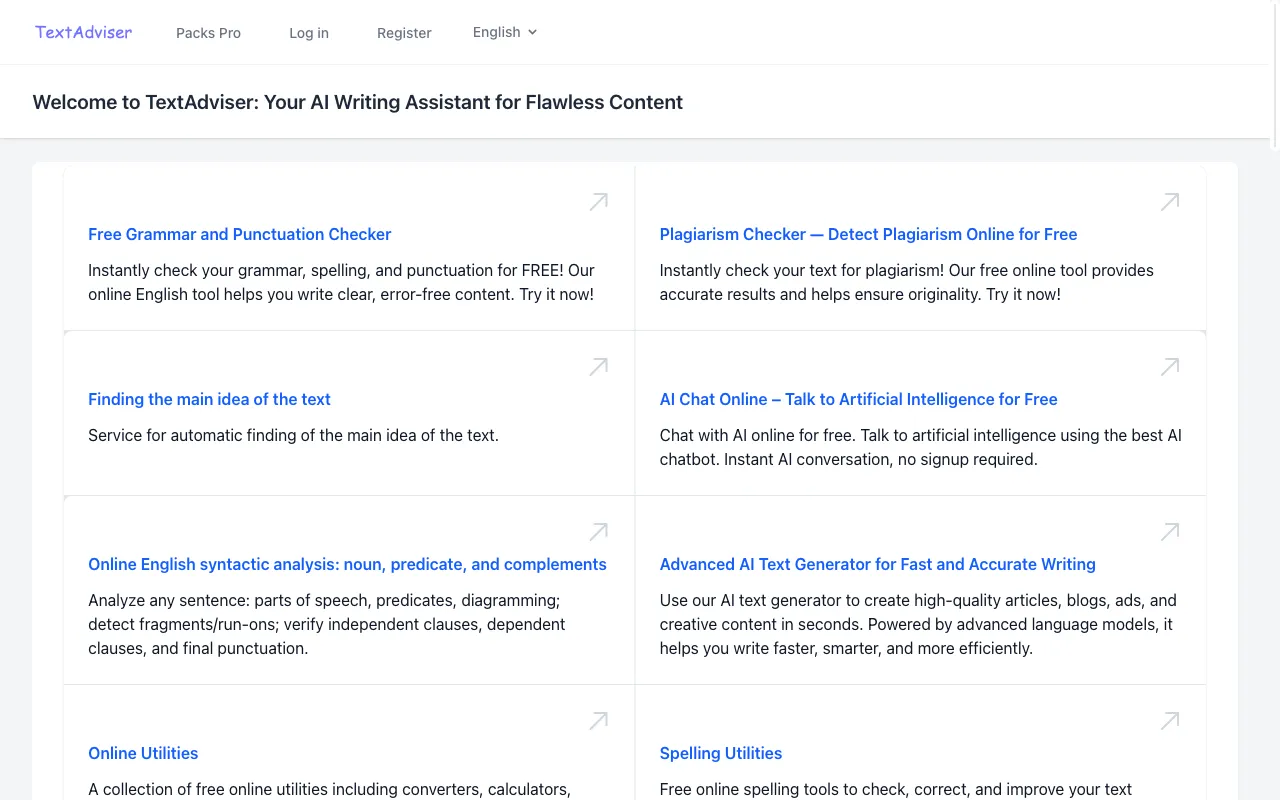Click 'Instantly check your text for plagiarism' description
The height and width of the screenshot is (800, 1280).
pyautogui.click(x=907, y=282)
